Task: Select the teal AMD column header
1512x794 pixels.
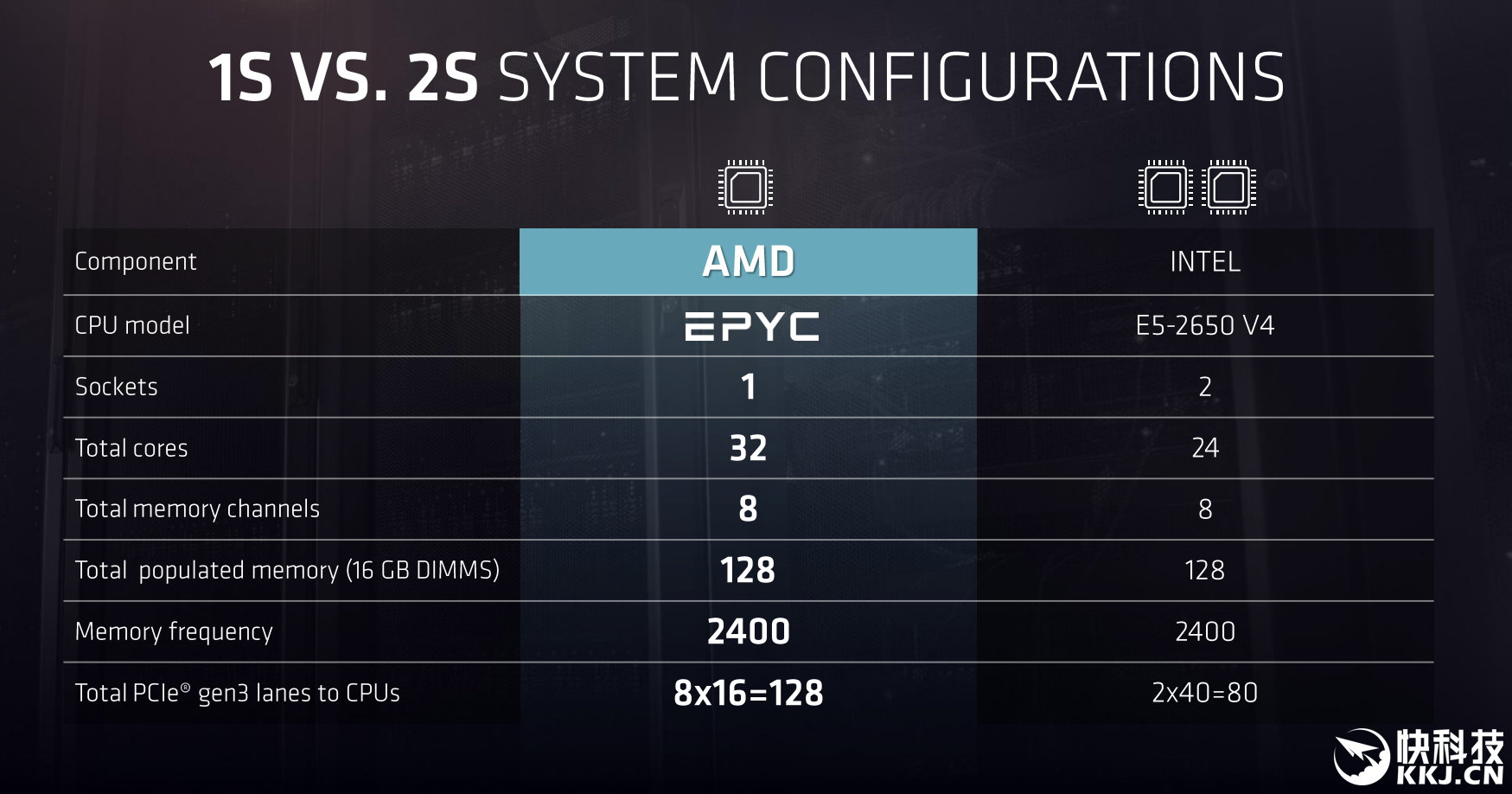Action: tap(749, 261)
